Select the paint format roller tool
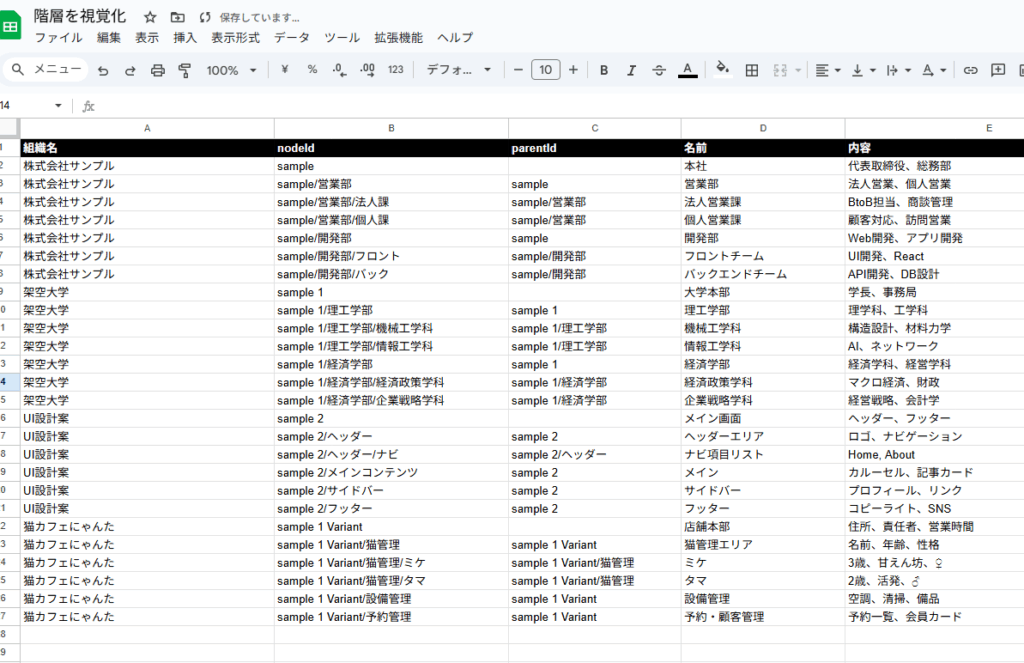This screenshot has height=663, width=1024. coord(184,70)
